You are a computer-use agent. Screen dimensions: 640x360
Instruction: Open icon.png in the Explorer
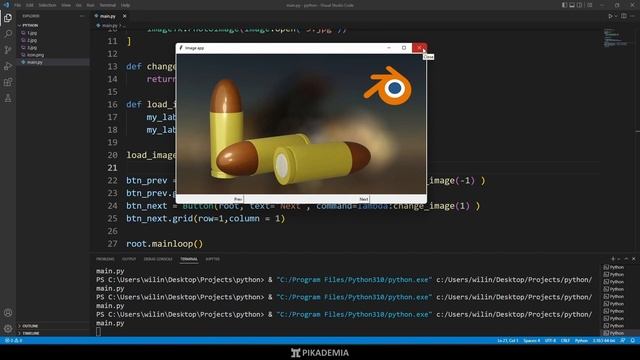35,55
